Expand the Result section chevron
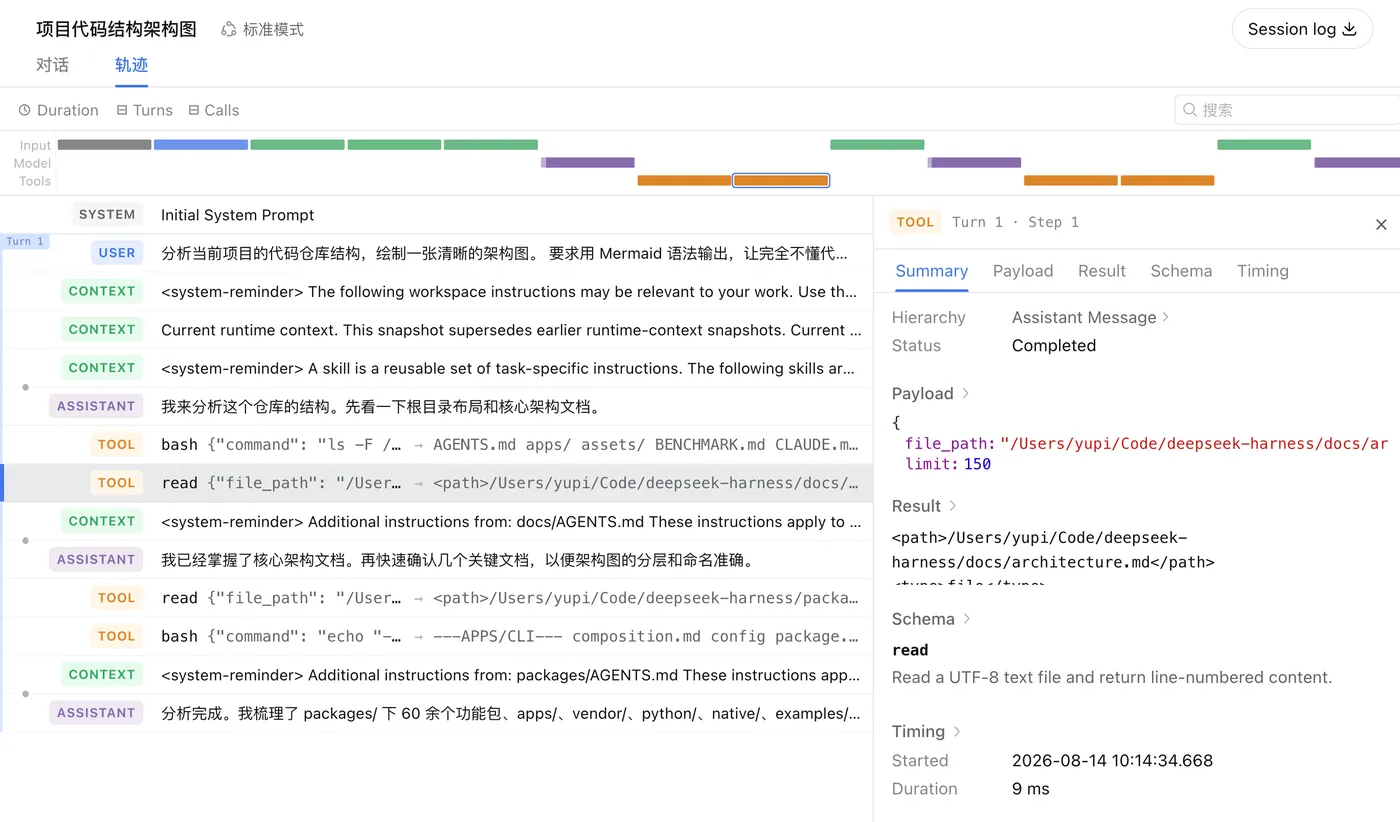 953,506
